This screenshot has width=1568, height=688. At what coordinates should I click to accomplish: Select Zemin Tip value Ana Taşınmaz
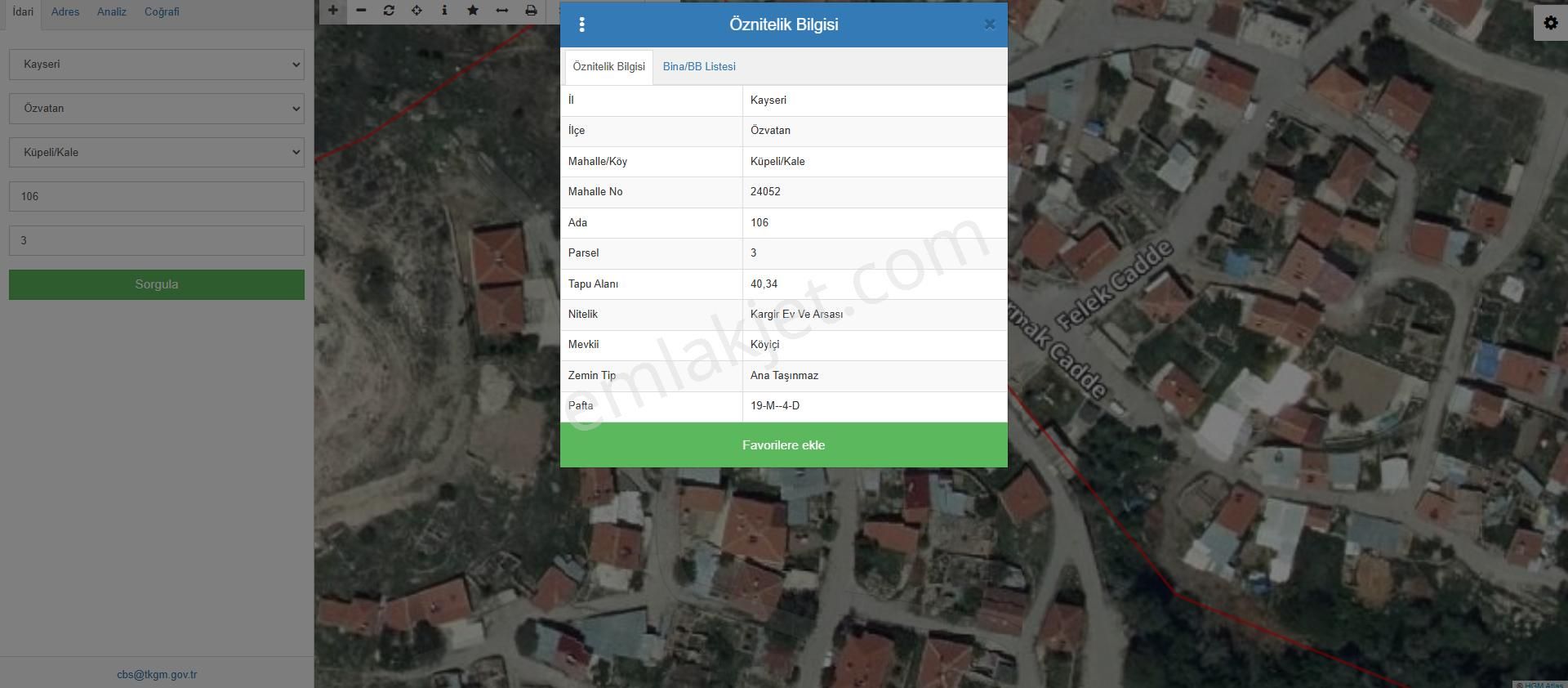coord(784,376)
